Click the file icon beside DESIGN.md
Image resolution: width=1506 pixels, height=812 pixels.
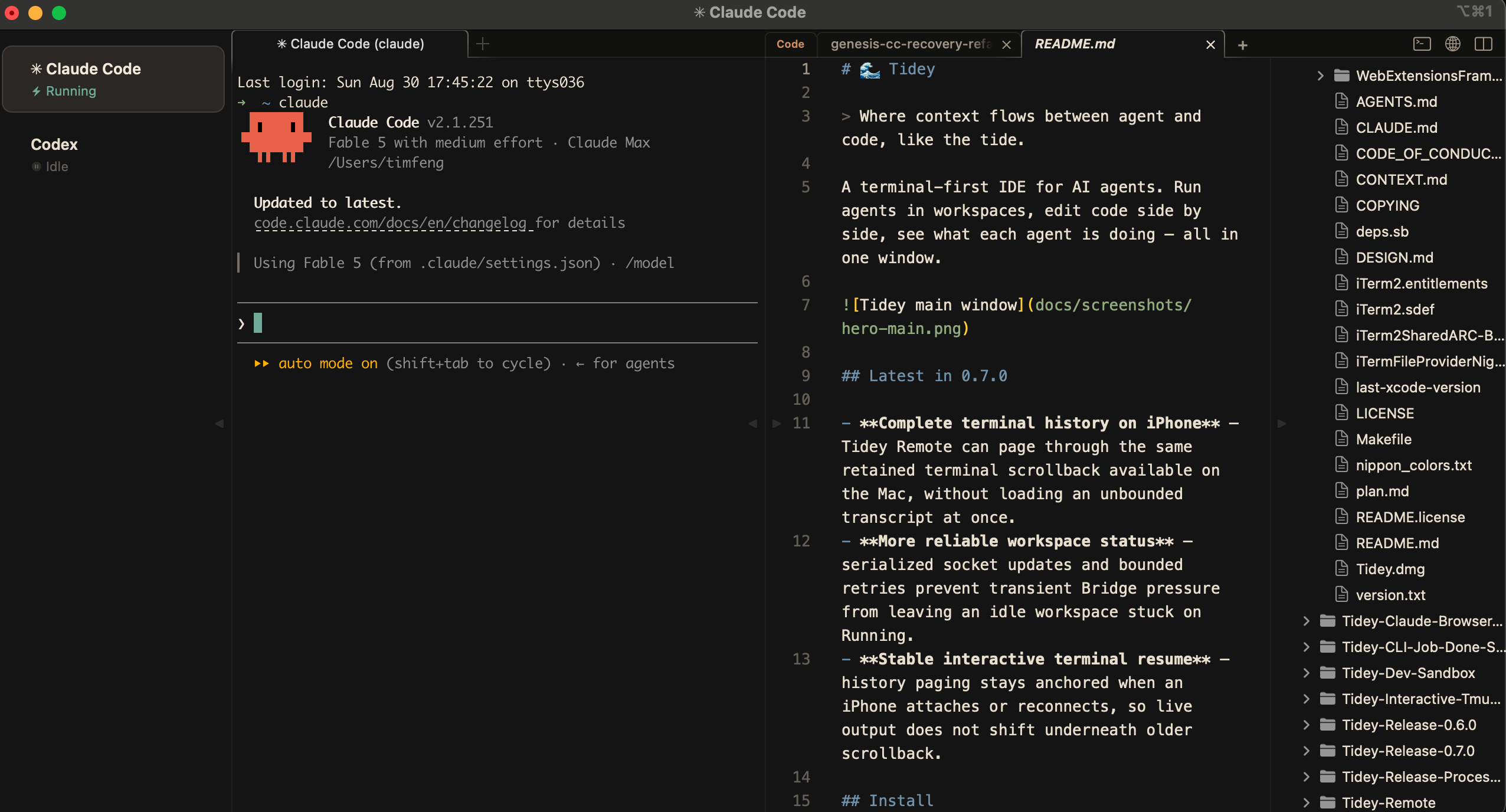(1342, 257)
